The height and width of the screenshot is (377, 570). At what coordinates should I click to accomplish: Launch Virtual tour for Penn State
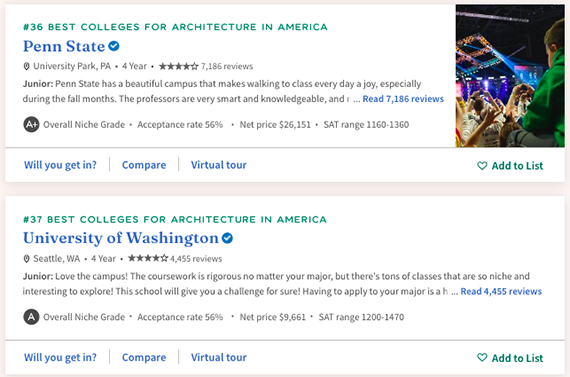click(219, 165)
